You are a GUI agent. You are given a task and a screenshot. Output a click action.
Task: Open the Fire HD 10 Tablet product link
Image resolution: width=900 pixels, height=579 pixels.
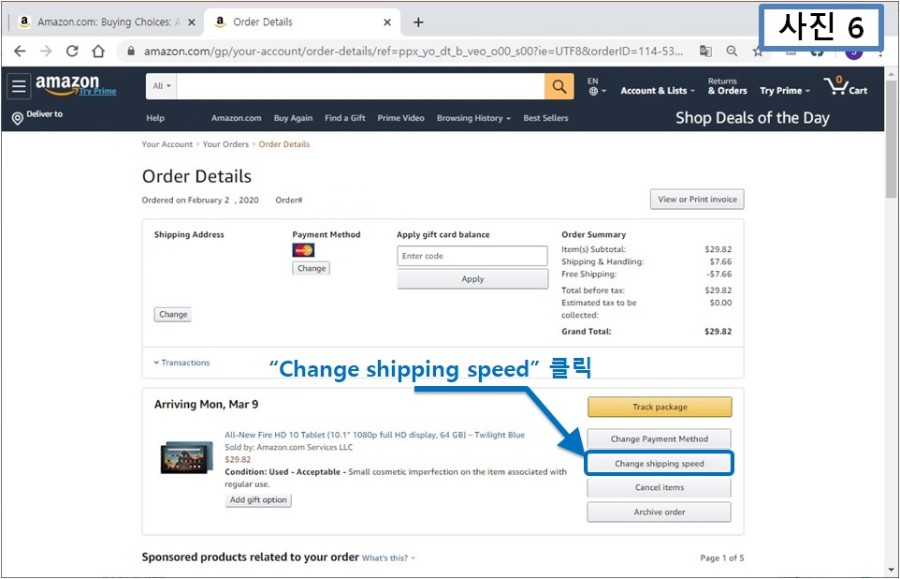374,435
